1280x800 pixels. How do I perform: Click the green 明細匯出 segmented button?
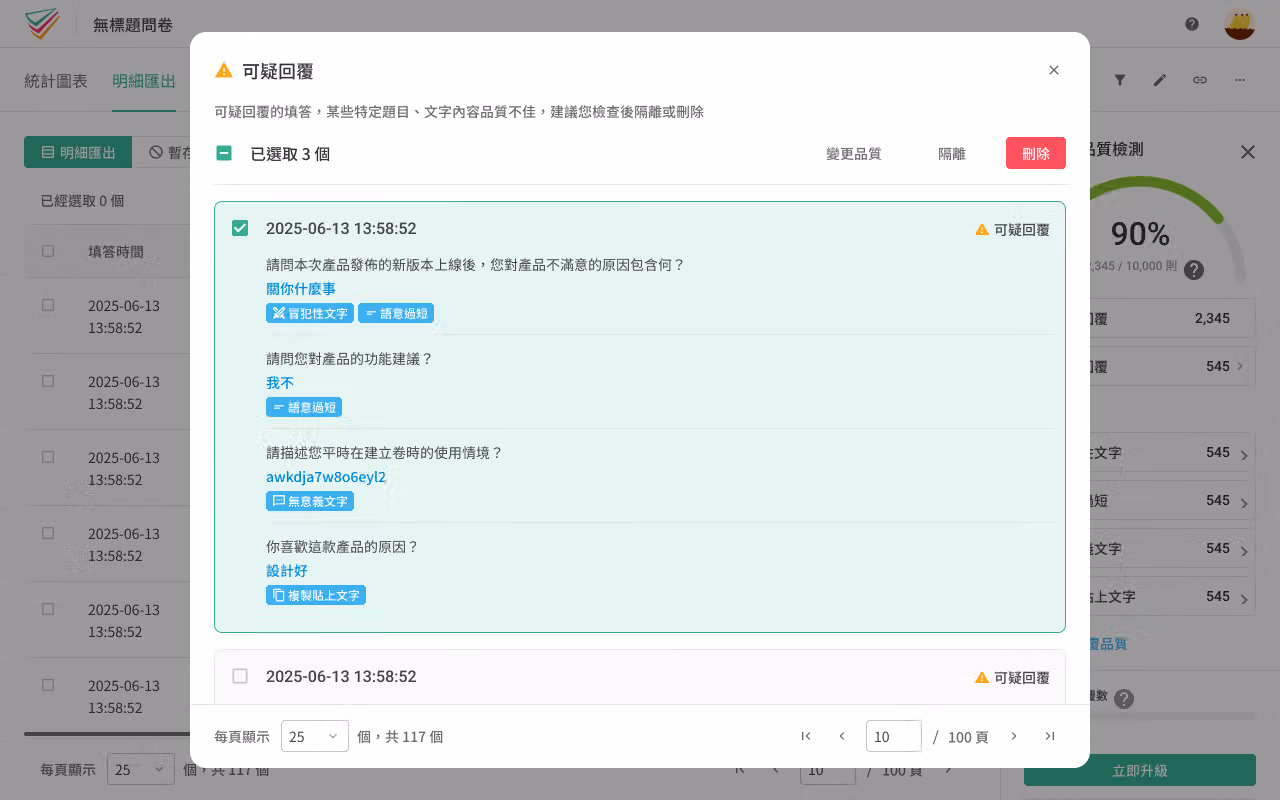78,153
